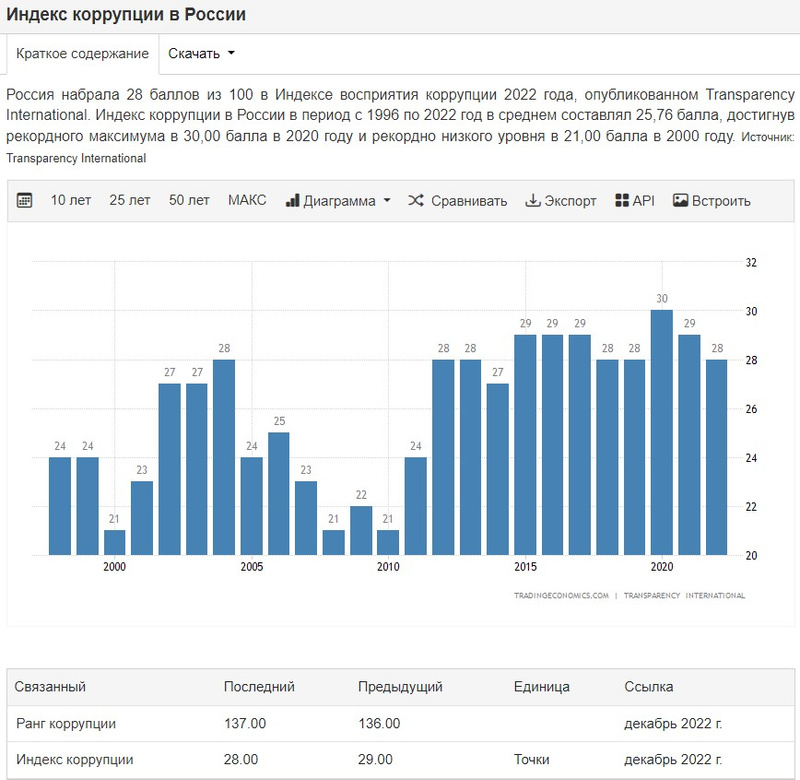The width and height of the screenshot is (800, 780).
Task: Click the TRADINGECONOMICS.COM chart credit
Action: 561,596
